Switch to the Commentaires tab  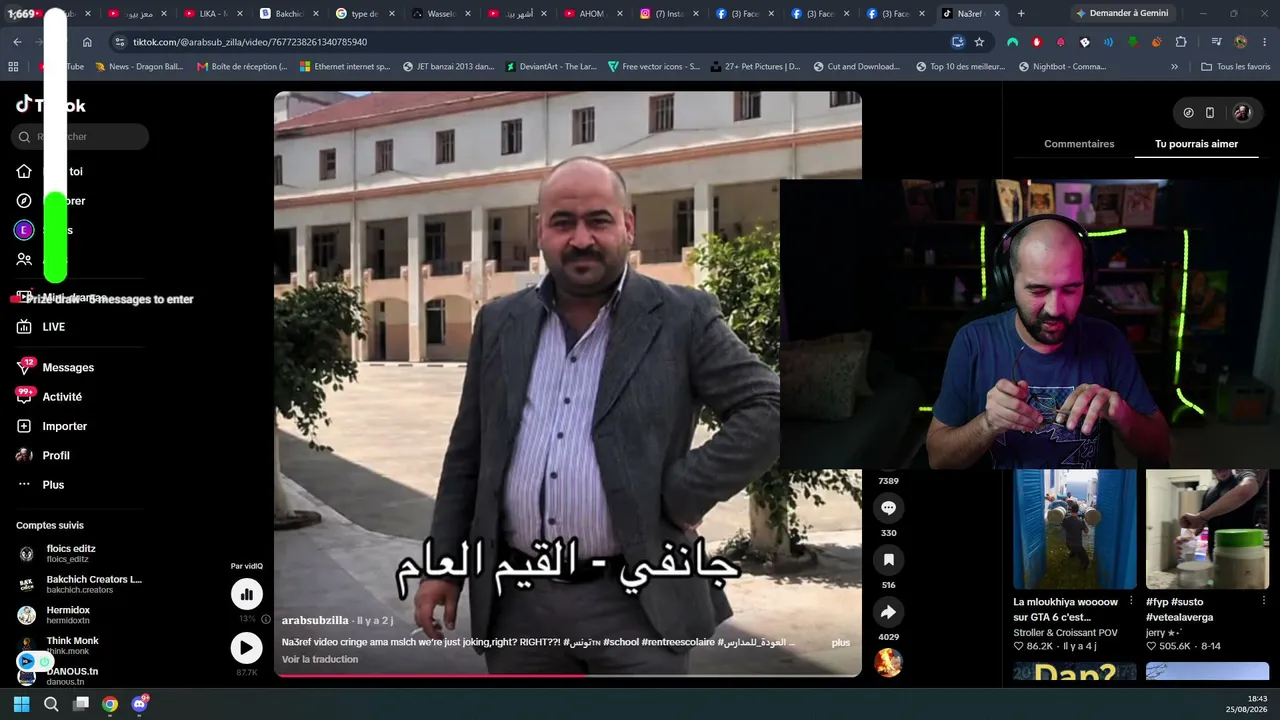[1079, 144]
